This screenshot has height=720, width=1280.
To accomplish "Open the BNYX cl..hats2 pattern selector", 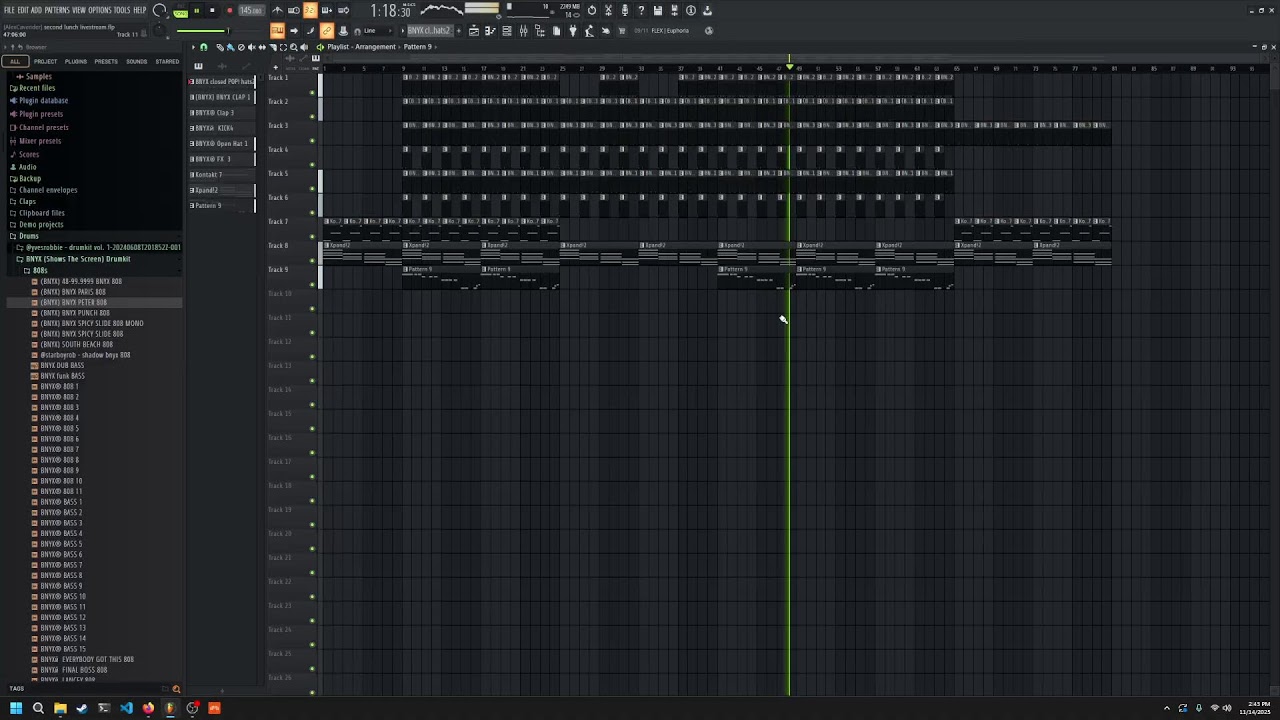I will (x=430, y=31).
